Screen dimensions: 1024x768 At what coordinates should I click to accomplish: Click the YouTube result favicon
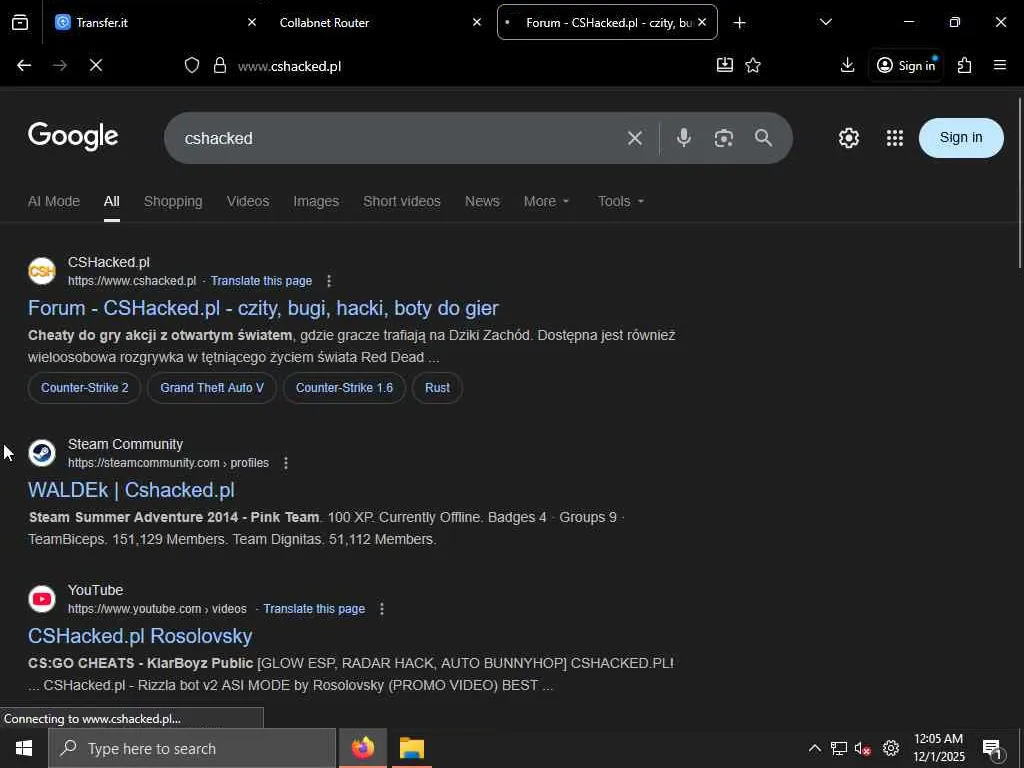coord(42,599)
